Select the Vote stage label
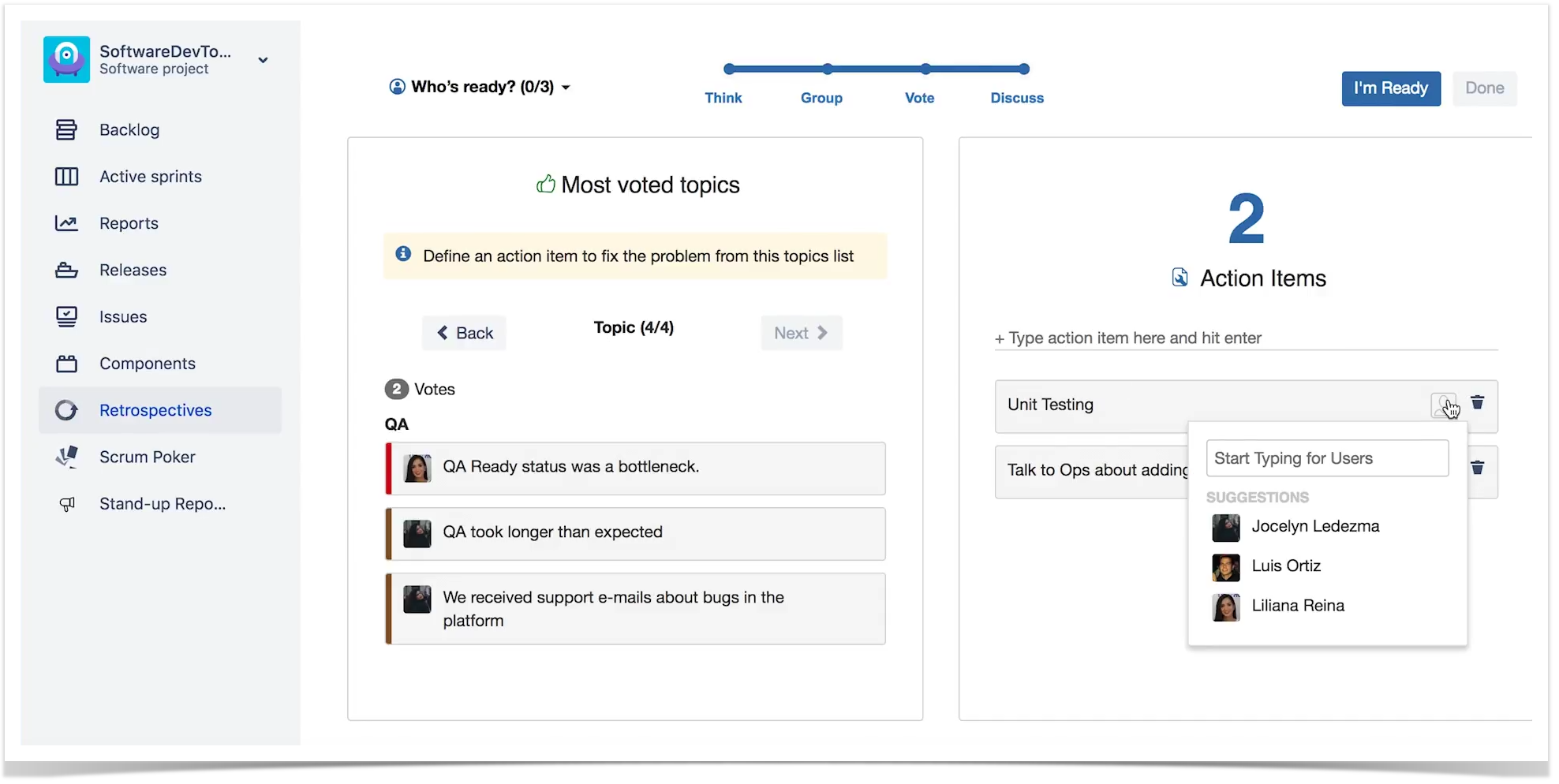The width and height of the screenshot is (1559, 784). point(919,98)
